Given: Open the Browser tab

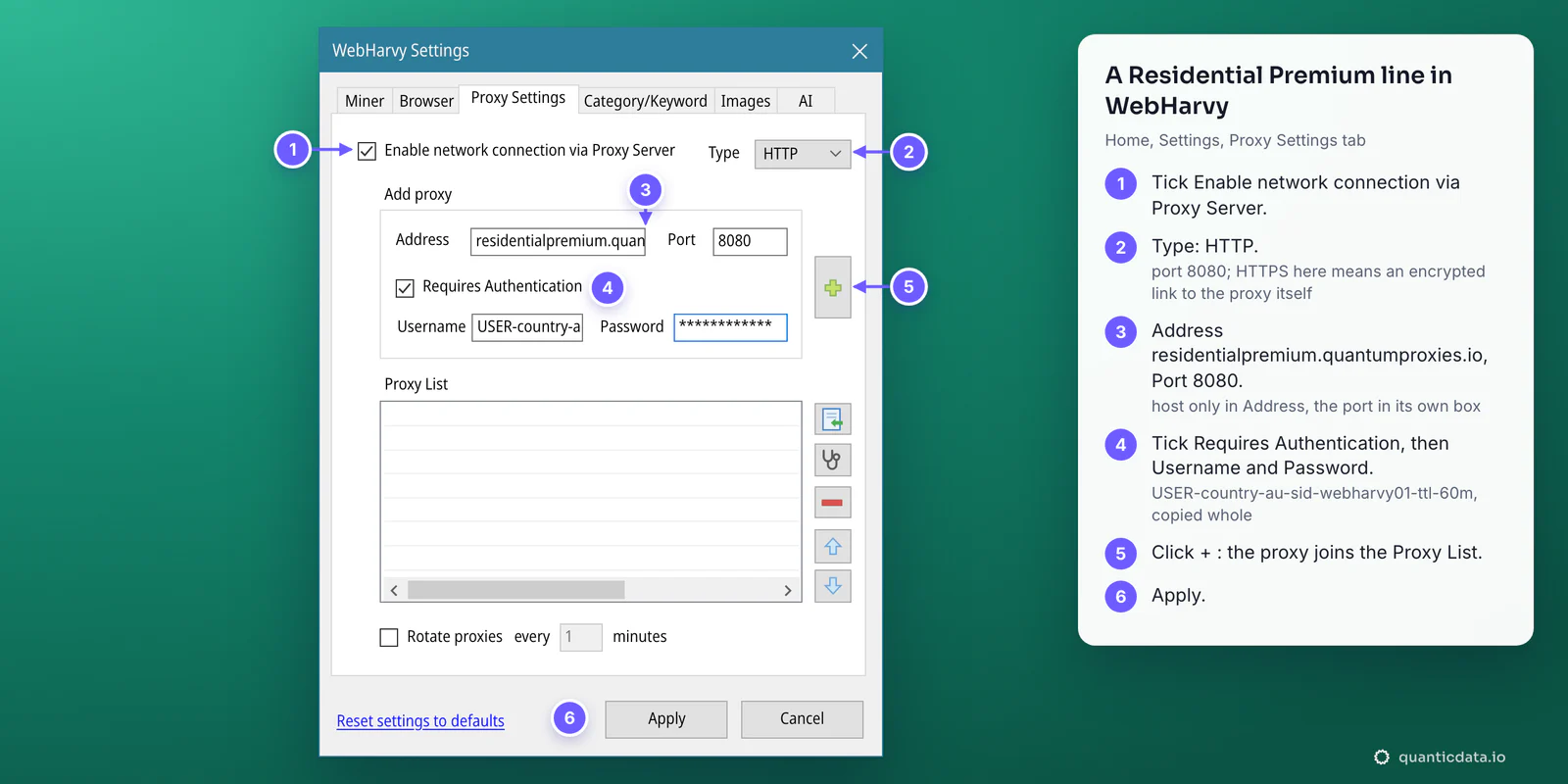Looking at the screenshot, I should (x=426, y=101).
